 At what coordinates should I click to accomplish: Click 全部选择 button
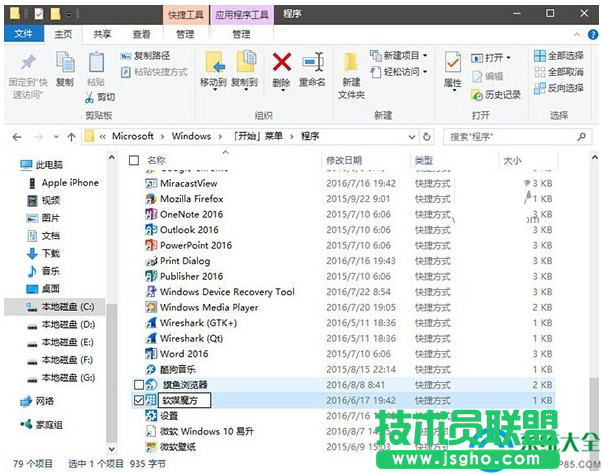tap(559, 56)
